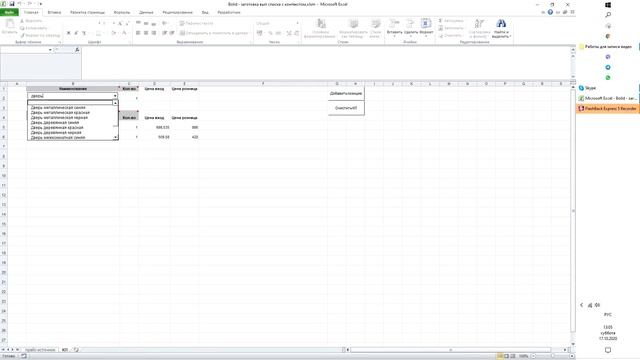Click the Цена розница header in row 1
Image resolution: width=640 pixels, height=360 pixels.
click(184, 89)
